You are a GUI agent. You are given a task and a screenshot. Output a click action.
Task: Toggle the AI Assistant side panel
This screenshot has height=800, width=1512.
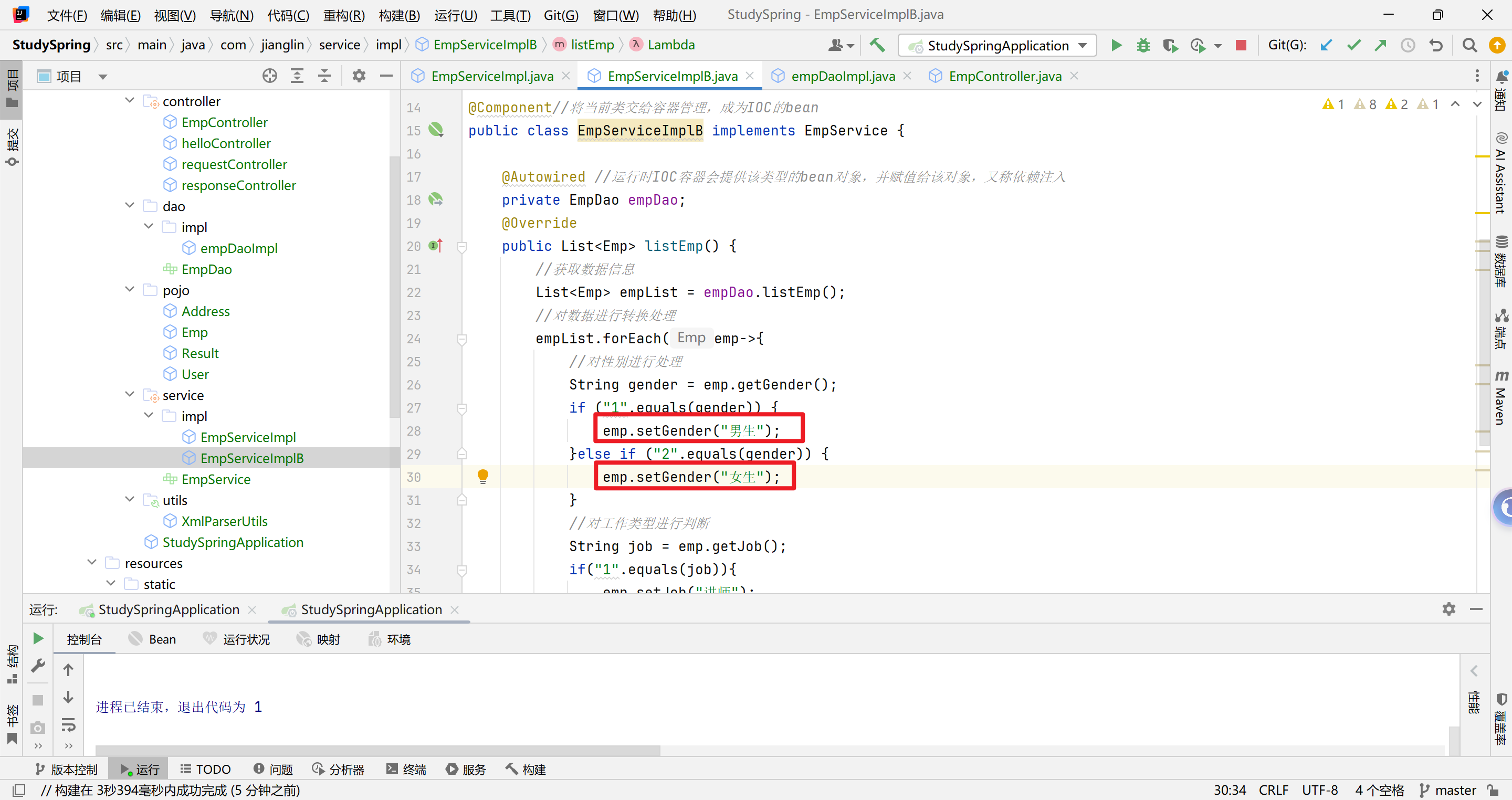tap(1501, 173)
